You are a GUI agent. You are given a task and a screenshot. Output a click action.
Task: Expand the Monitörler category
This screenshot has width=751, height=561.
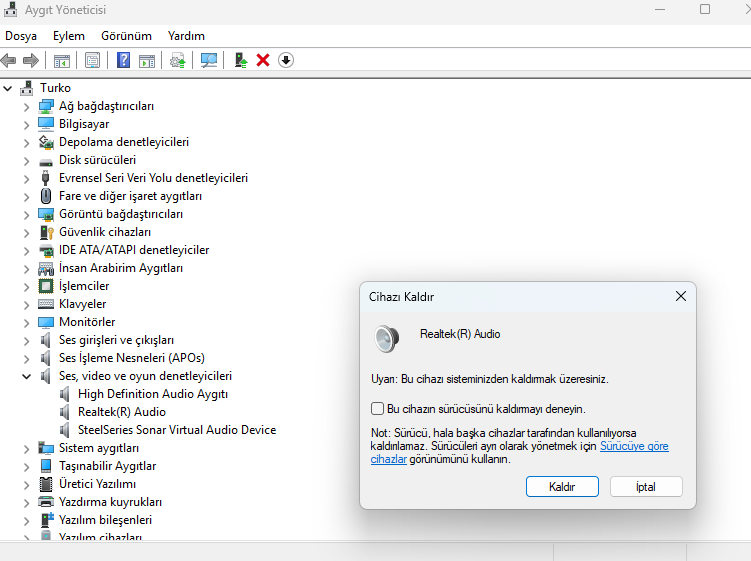click(x=27, y=322)
